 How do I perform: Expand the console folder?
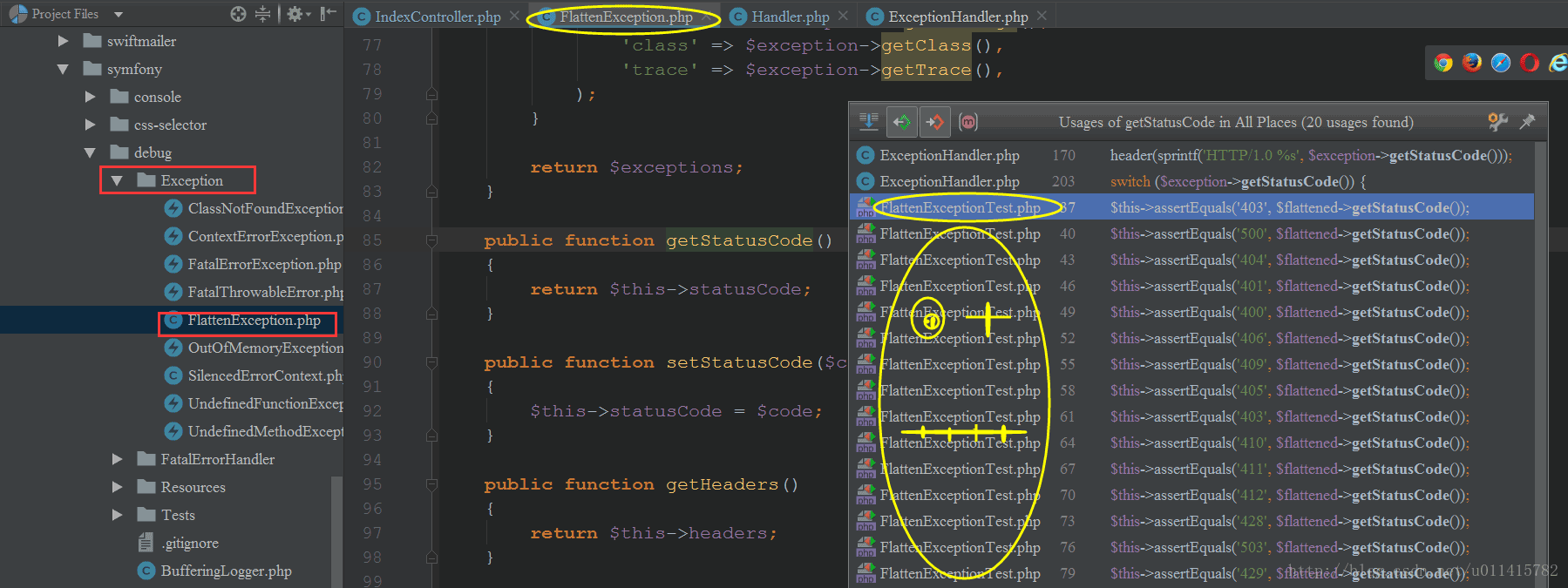click(x=90, y=97)
